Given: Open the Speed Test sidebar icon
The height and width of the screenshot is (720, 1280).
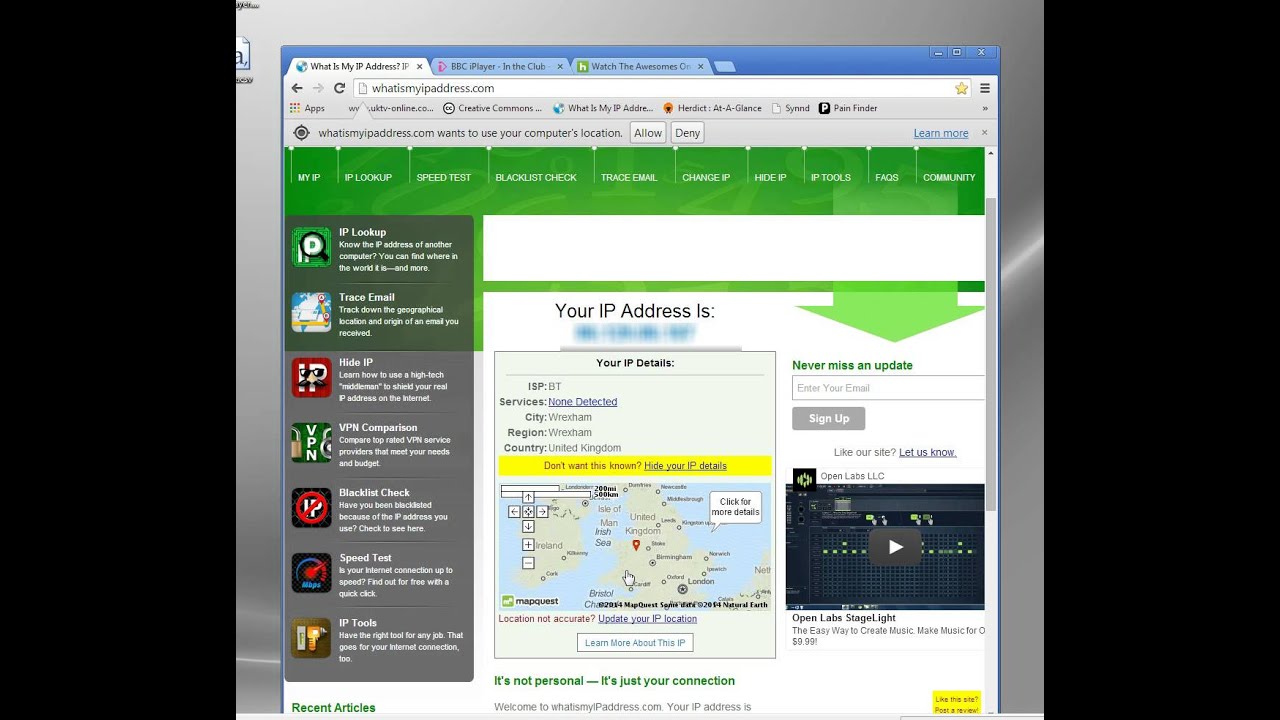Looking at the screenshot, I should coord(311,573).
